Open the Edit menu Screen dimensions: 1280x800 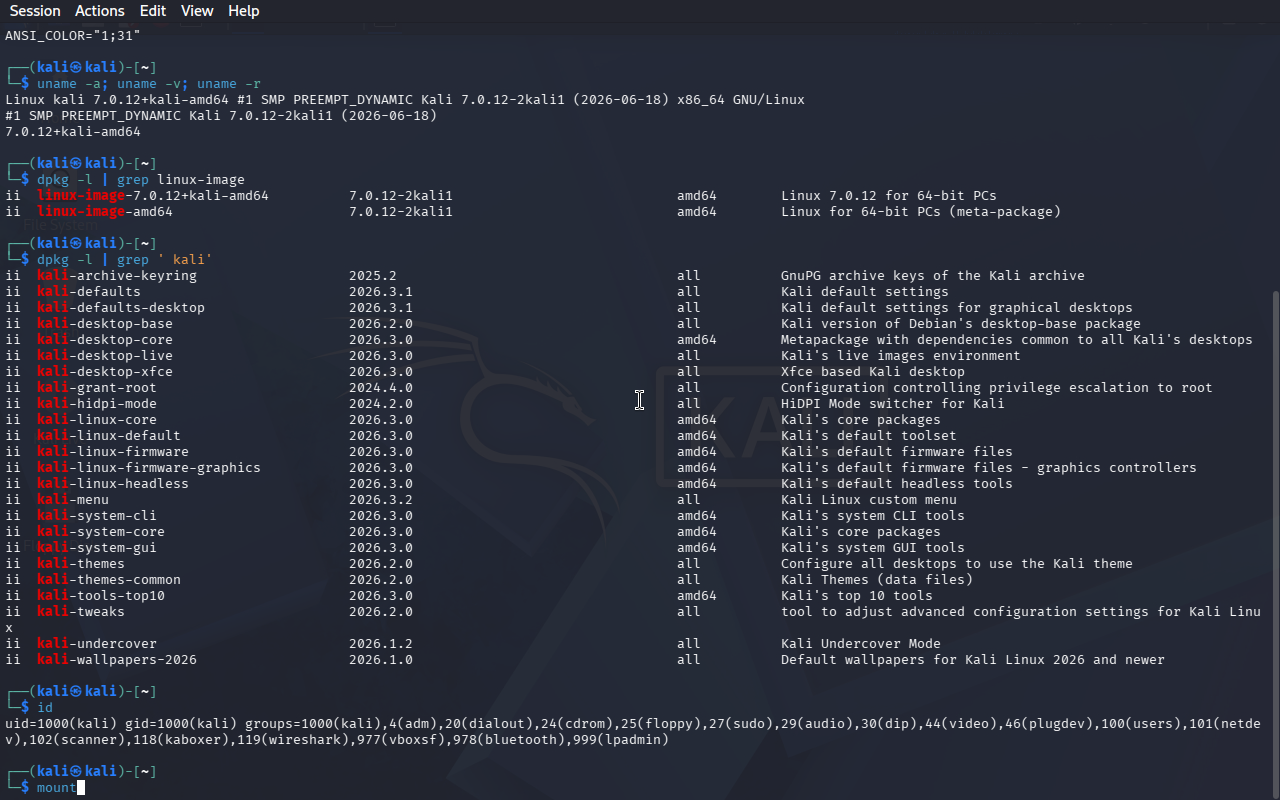pyautogui.click(x=153, y=11)
